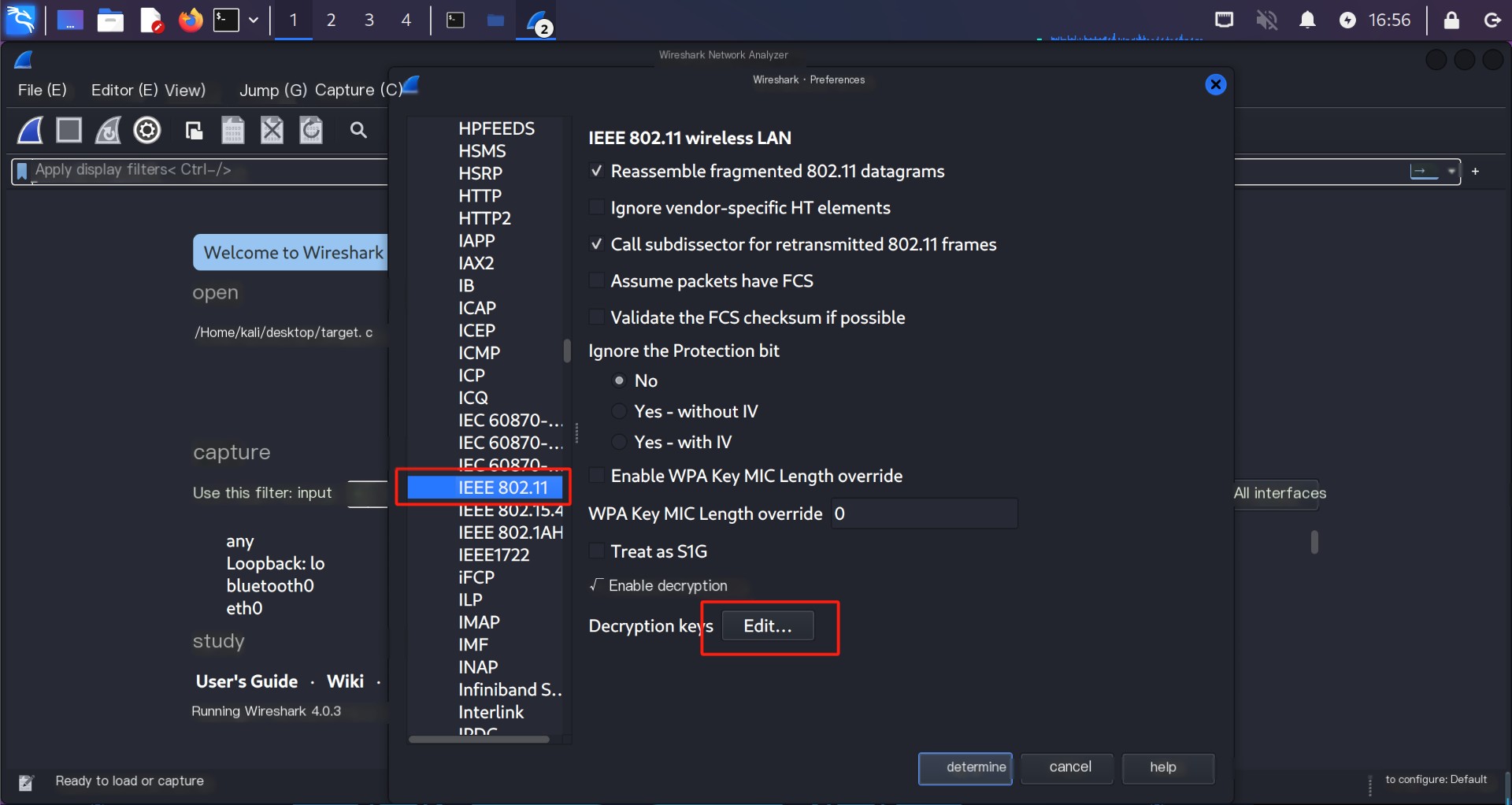The image size is (1512, 805).
Task: Select the Loopback: lo interface
Action: coord(276,563)
